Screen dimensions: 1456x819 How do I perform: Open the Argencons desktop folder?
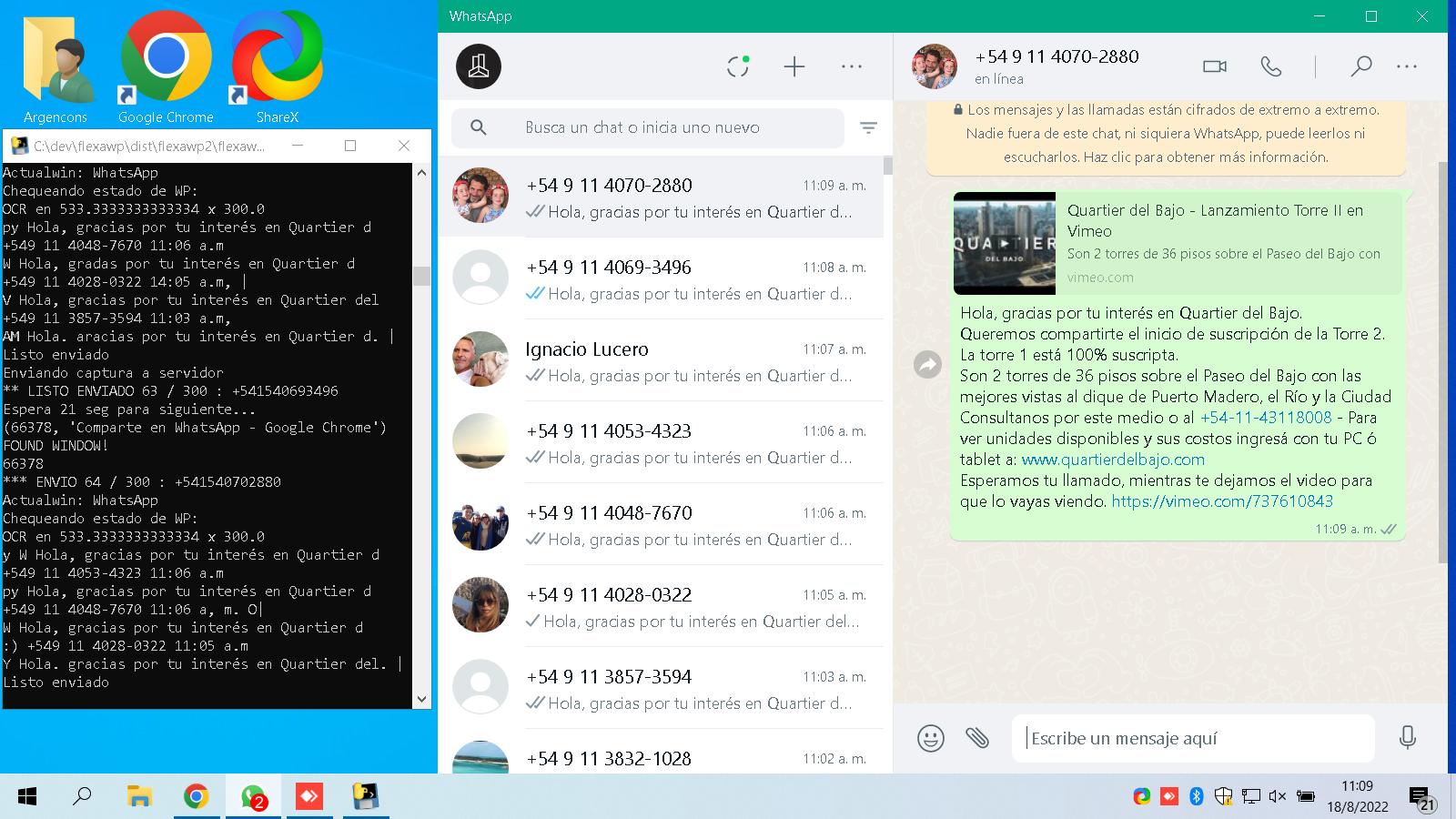56,68
